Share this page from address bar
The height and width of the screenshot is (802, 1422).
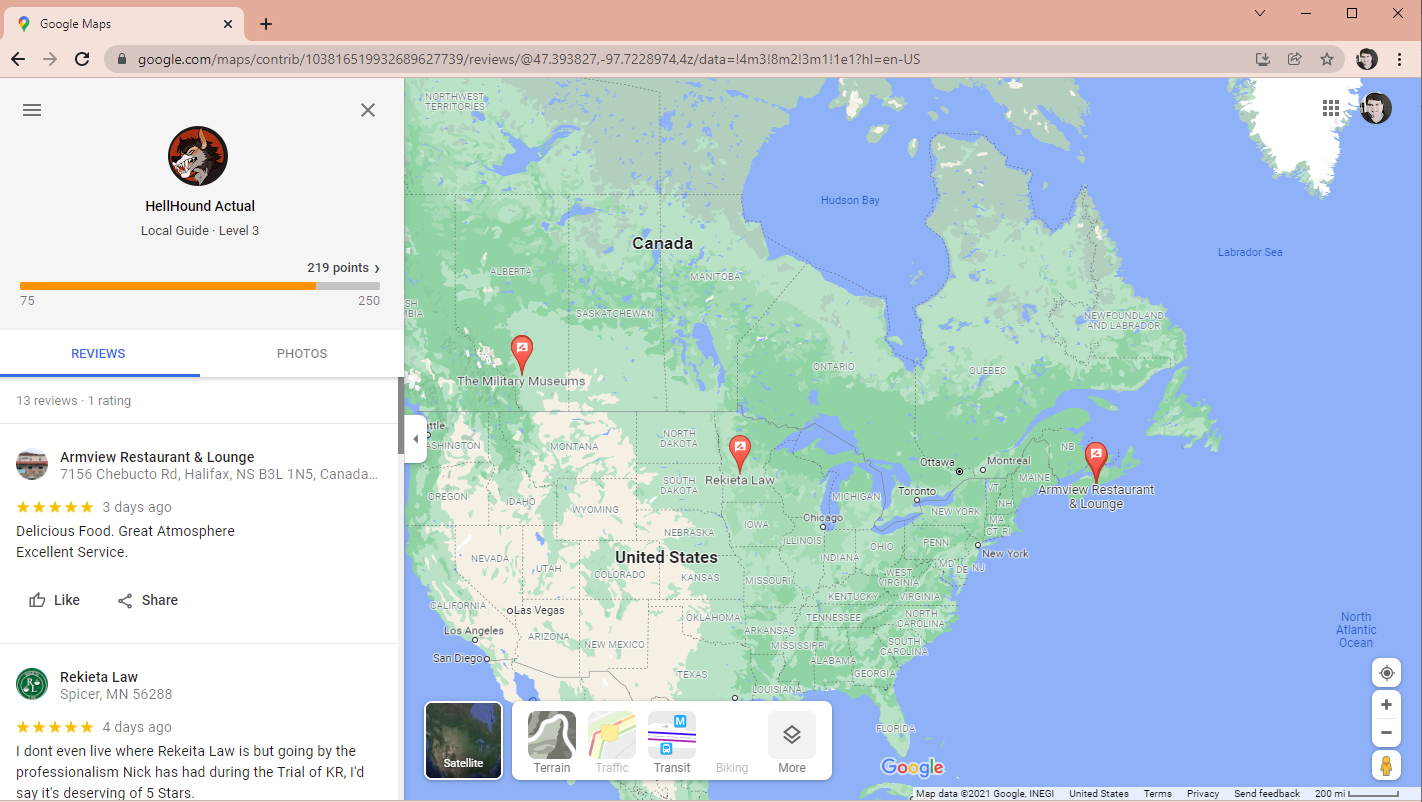click(1295, 59)
